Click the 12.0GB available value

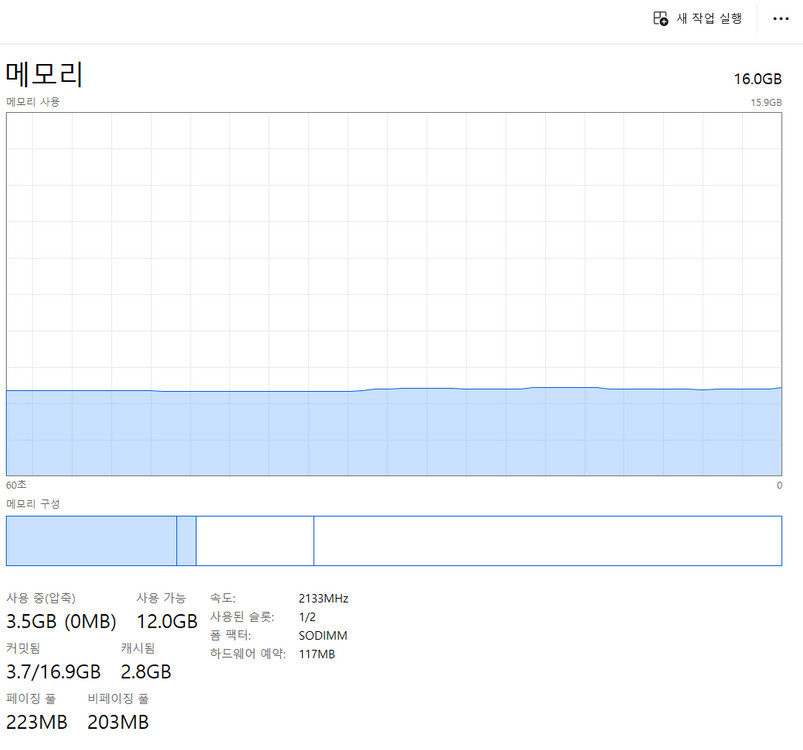coord(167,622)
